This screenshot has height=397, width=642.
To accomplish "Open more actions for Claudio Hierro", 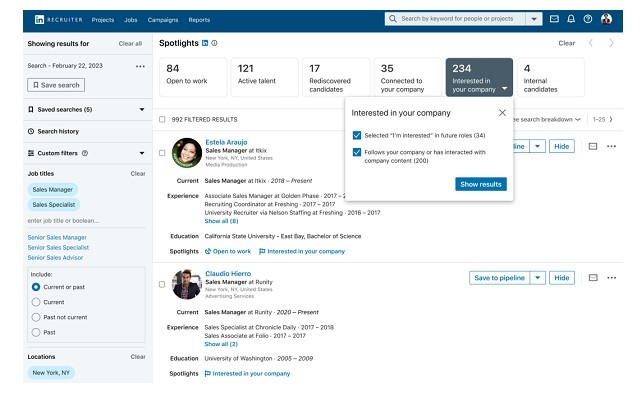I will [611, 278].
